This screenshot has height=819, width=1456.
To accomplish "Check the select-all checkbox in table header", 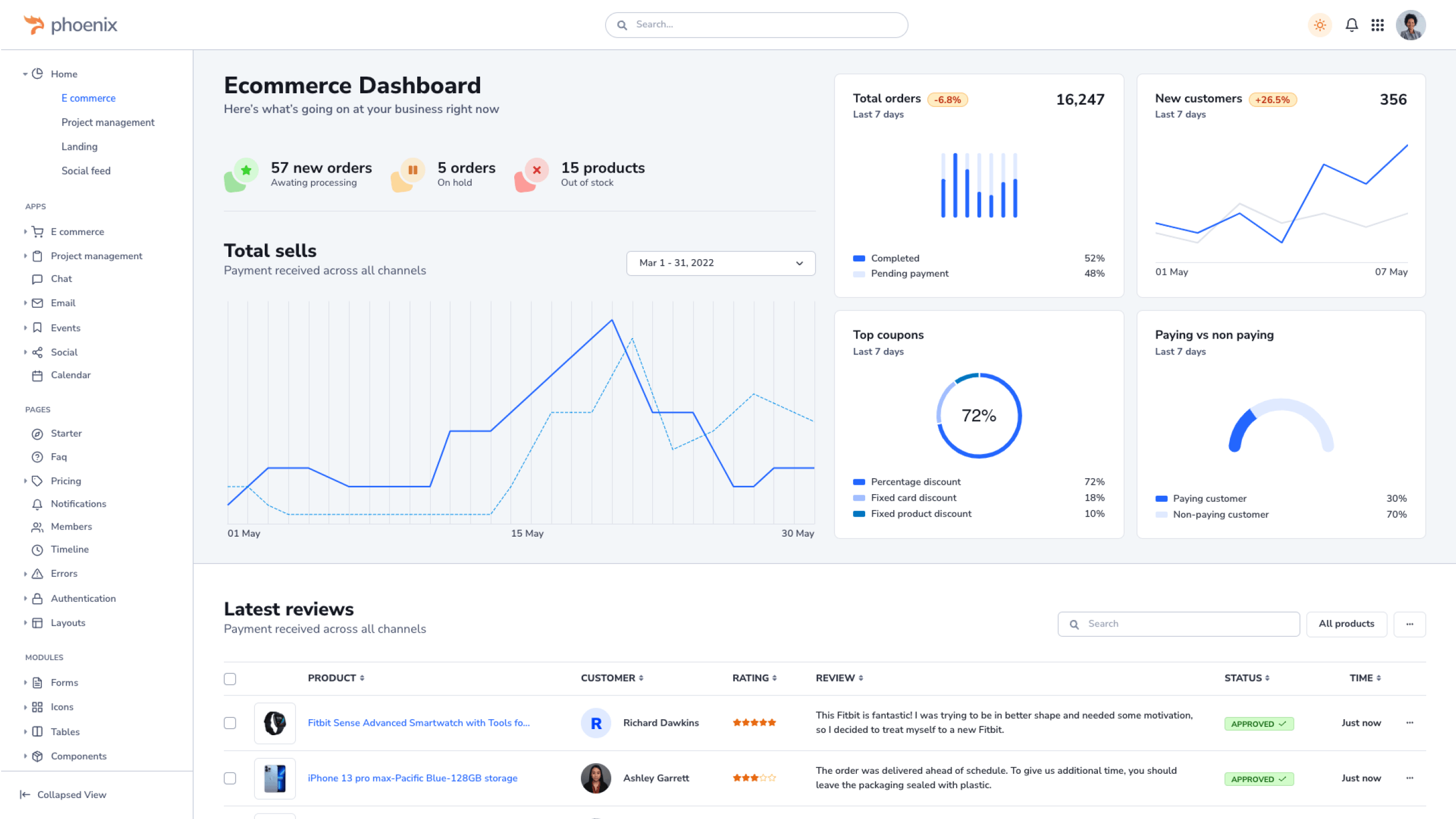I will pyautogui.click(x=230, y=678).
